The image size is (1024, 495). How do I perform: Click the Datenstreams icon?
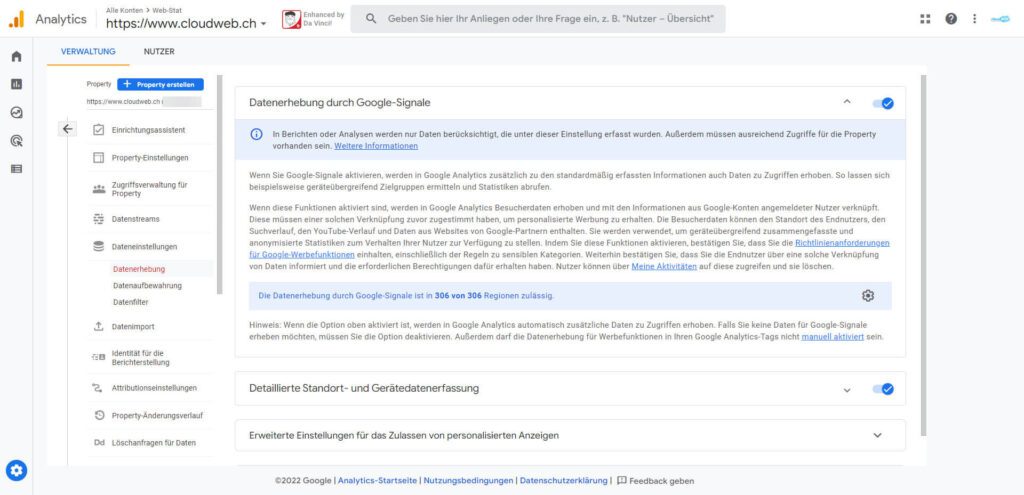pos(99,219)
